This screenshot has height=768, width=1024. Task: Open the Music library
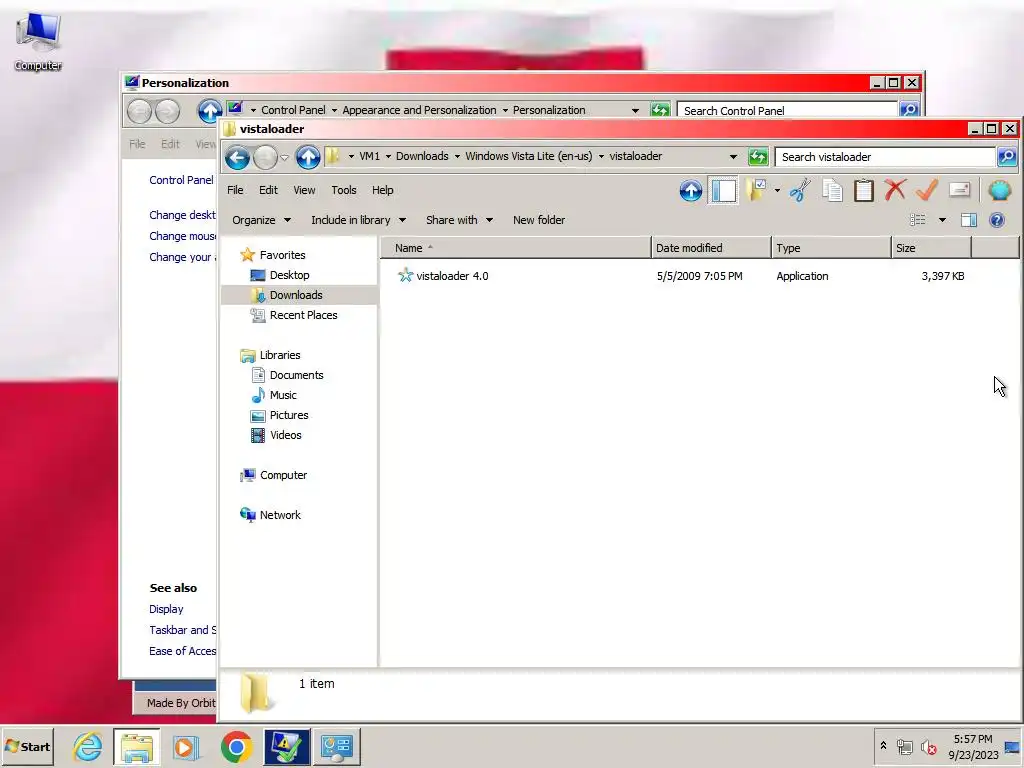pos(274,395)
